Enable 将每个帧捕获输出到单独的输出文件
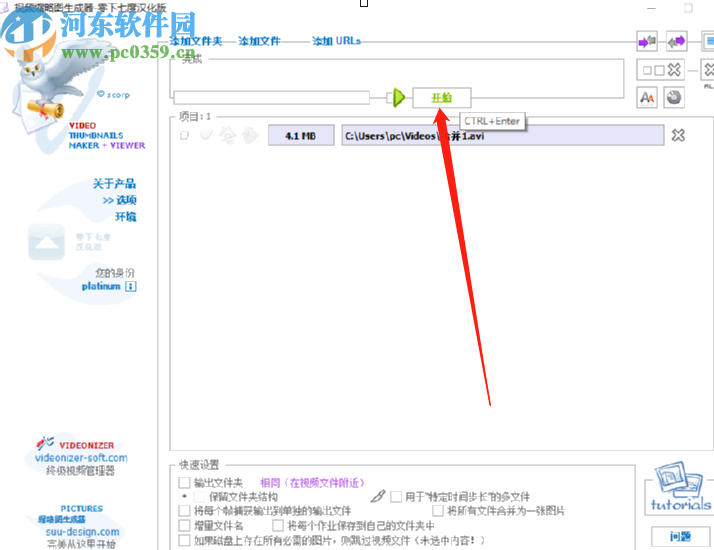 [184, 510]
